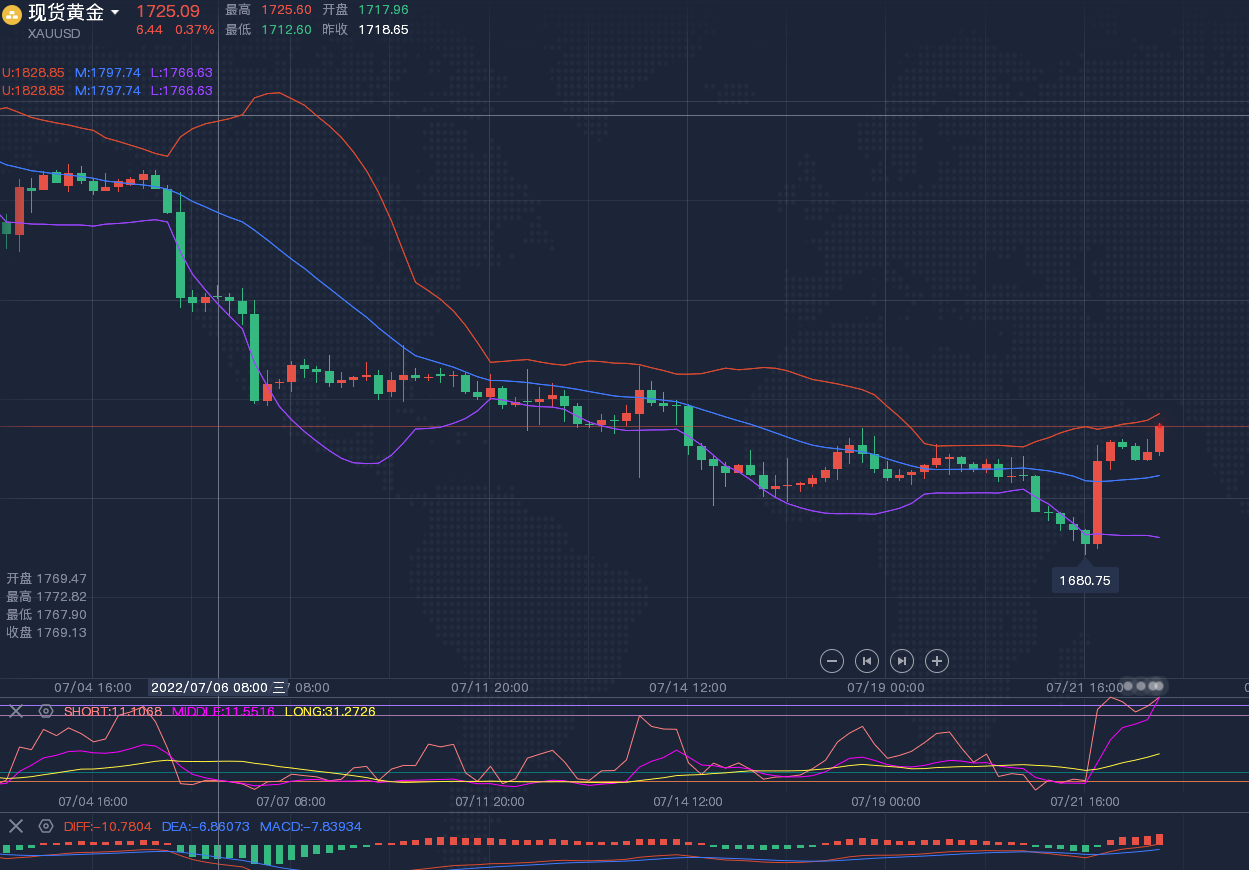
Task: Close the SHORT/MIDDLE/LONG indicator panel
Action: [x=16, y=711]
